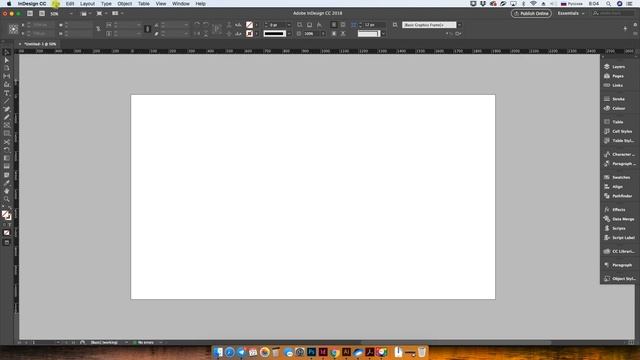Select the Eyedropper tool
640x360 pixels.
pos(7,183)
